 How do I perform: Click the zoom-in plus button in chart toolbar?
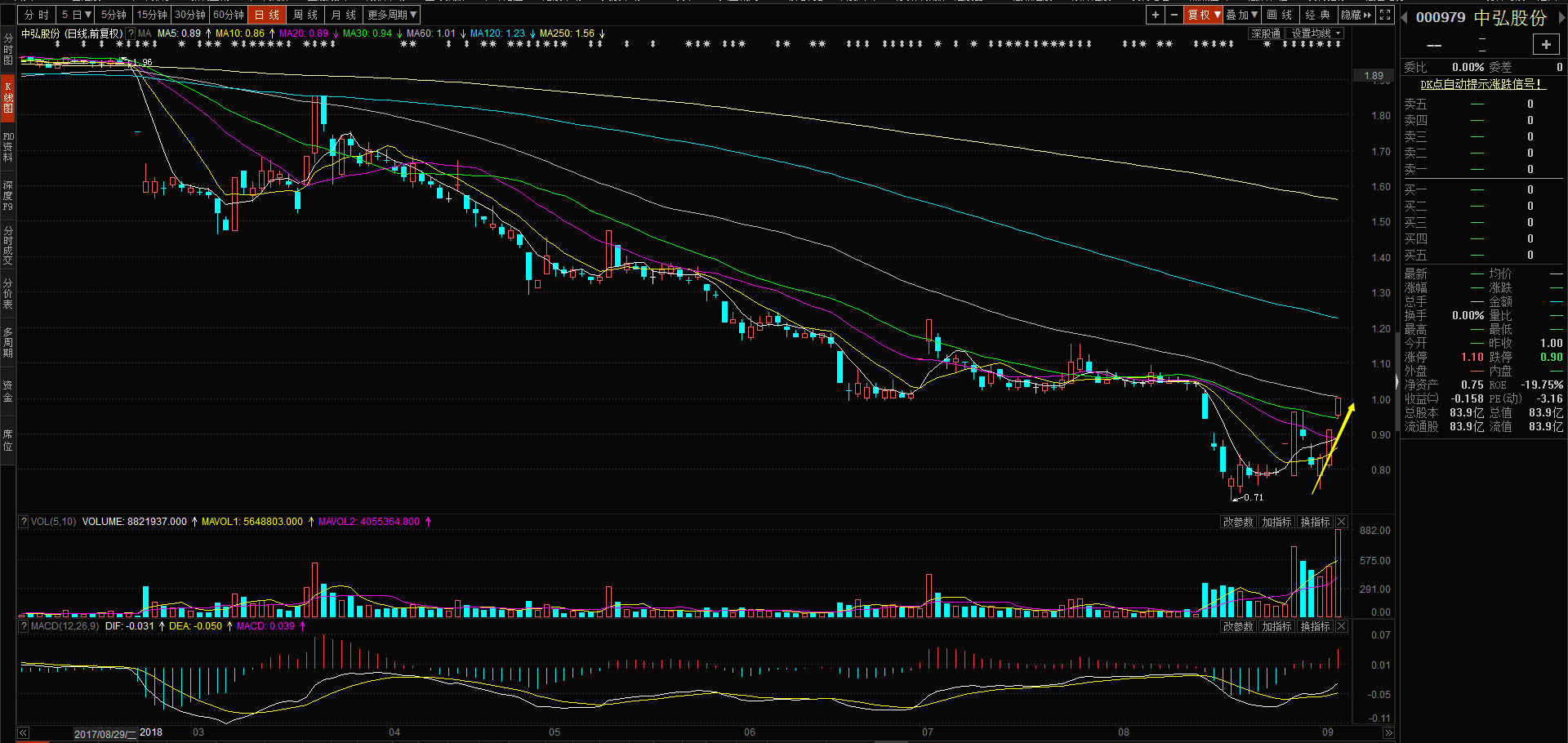point(1155,15)
